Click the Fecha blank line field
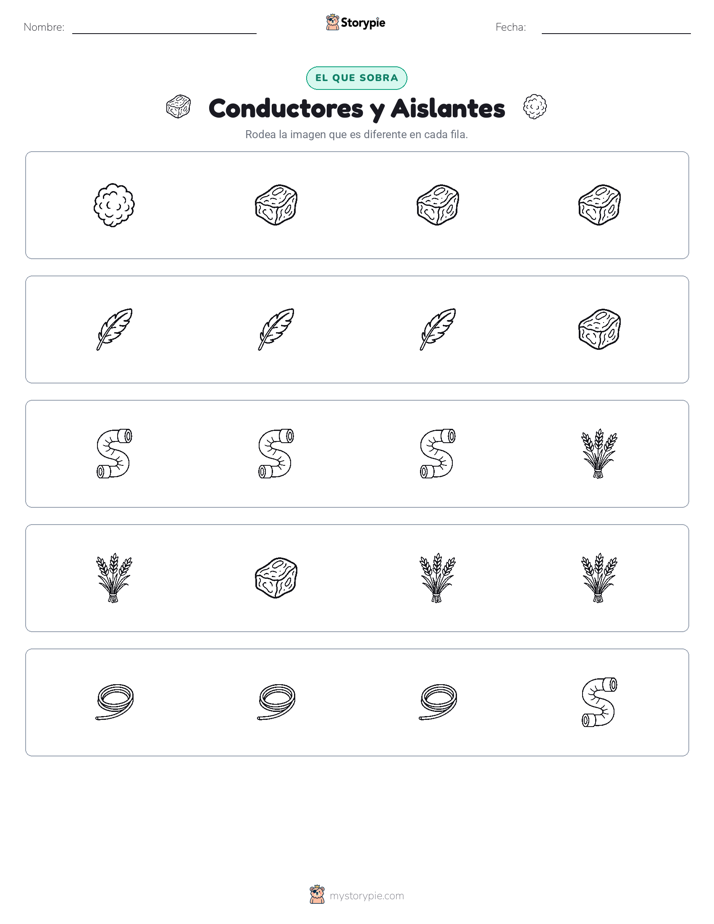Screen dimensions: 714x924 pos(616,27)
